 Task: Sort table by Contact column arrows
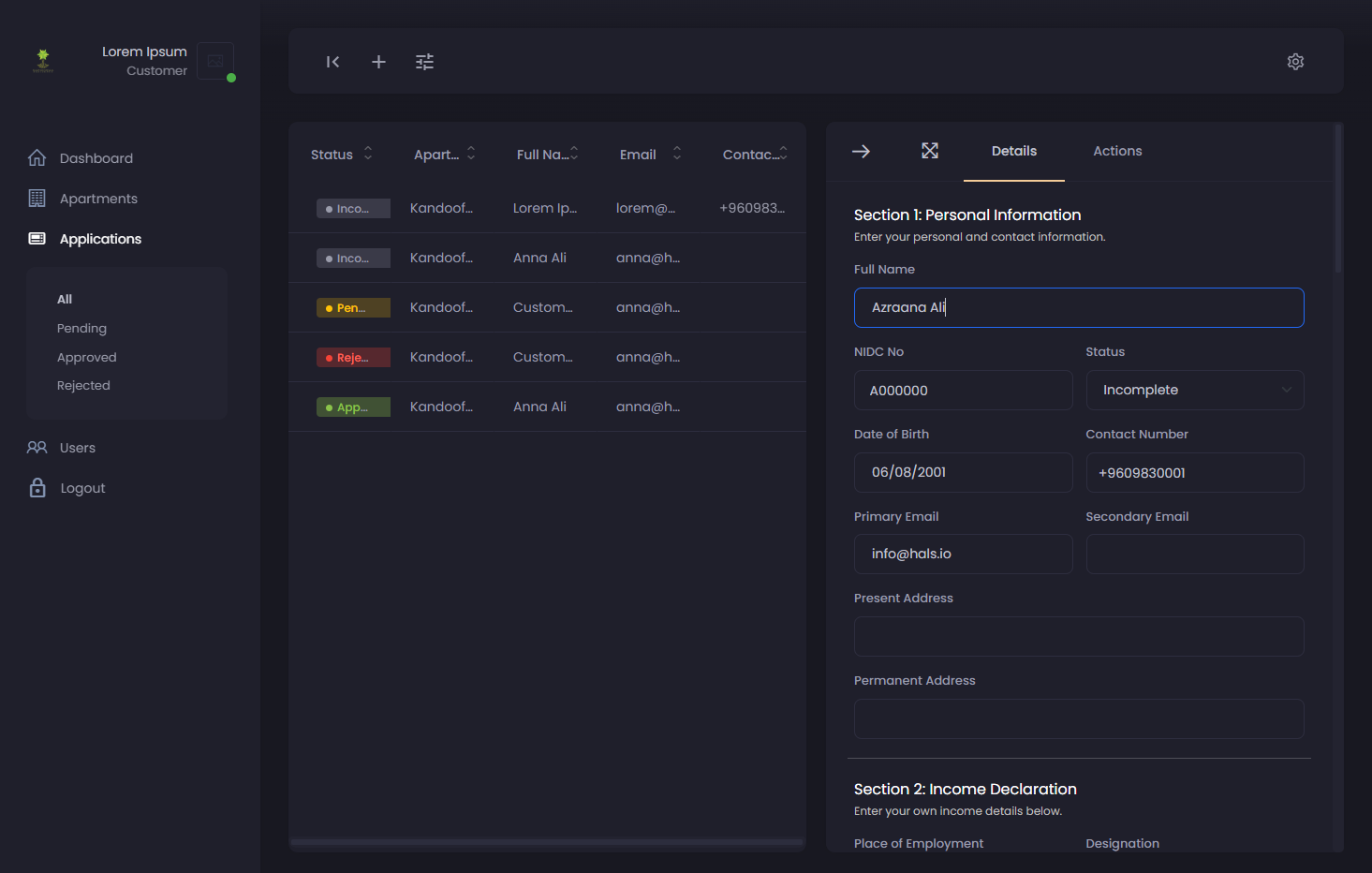click(x=783, y=154)
